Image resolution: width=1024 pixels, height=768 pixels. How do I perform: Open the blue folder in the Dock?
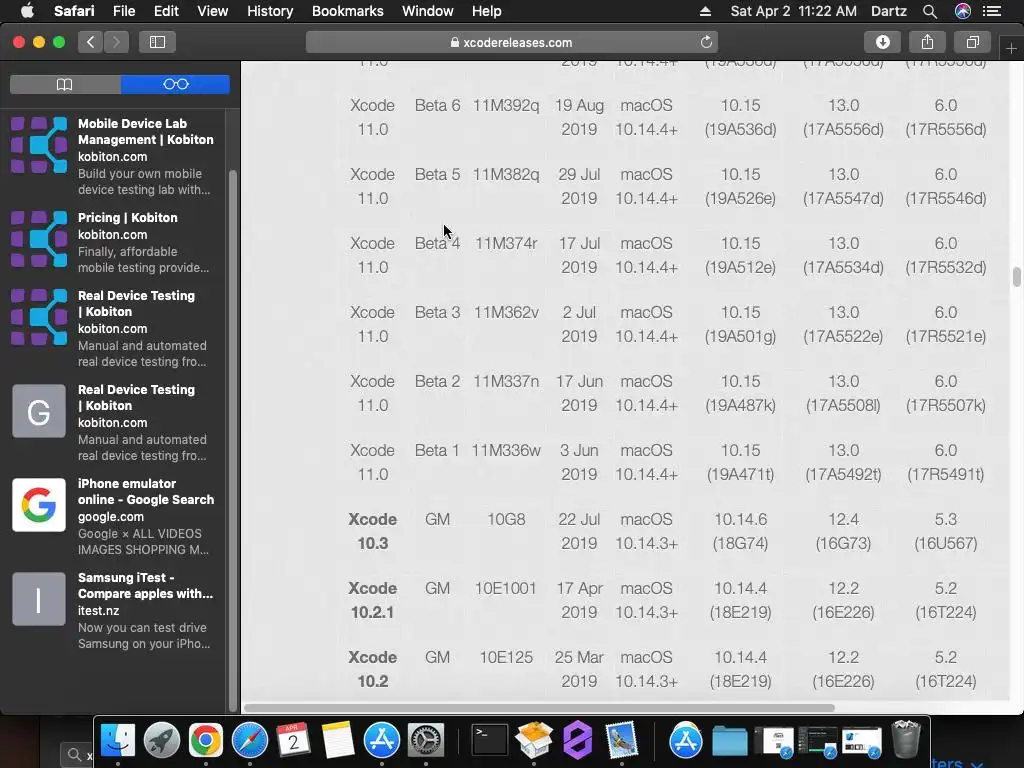point(729,741)
